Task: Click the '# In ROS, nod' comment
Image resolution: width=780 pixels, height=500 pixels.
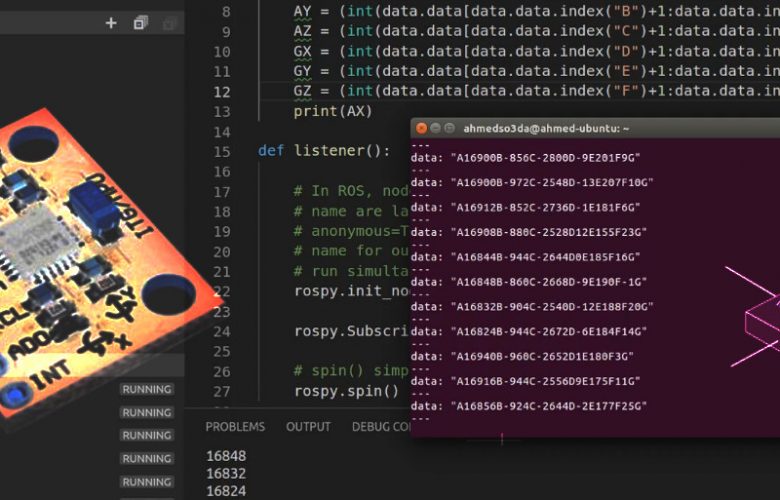Action: coord(351,191)
